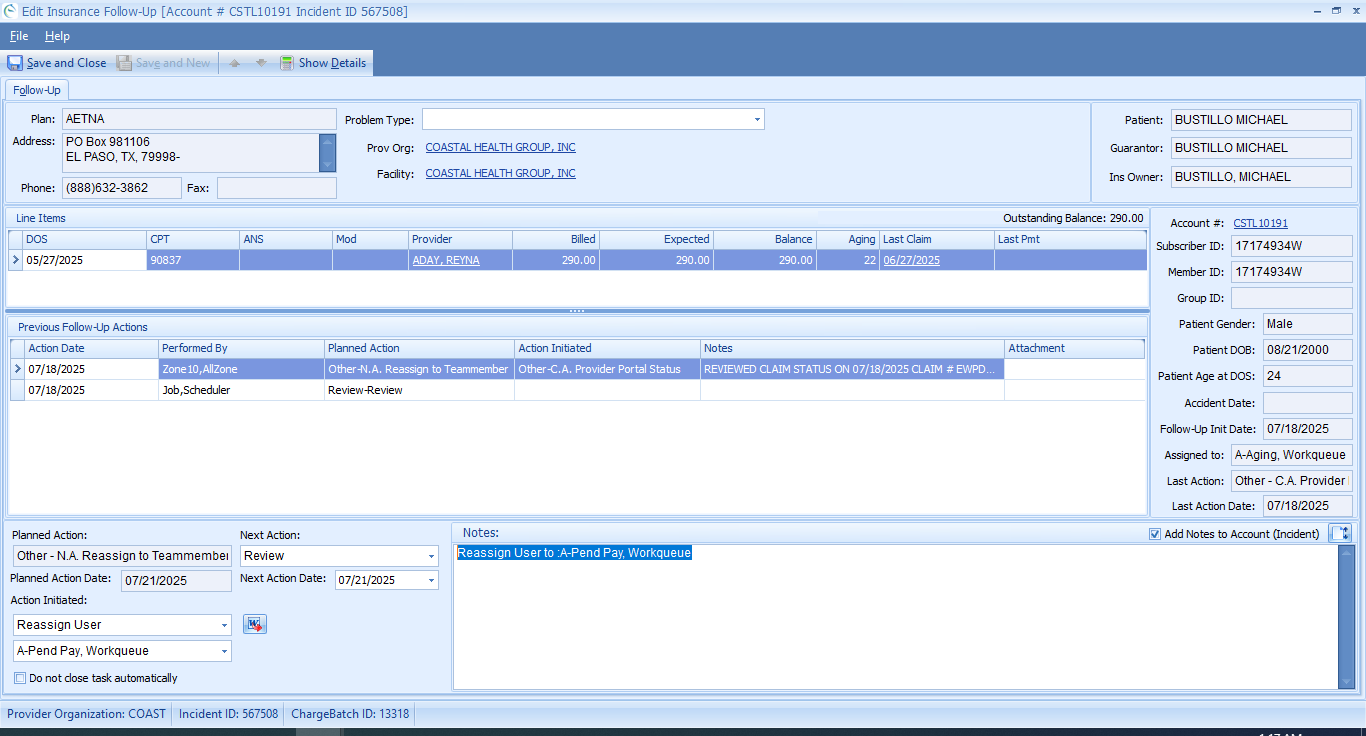Select the Job,Scheduler follow-up action row
The height and width of the screenshot is (736, 1366).
[194, 390]
